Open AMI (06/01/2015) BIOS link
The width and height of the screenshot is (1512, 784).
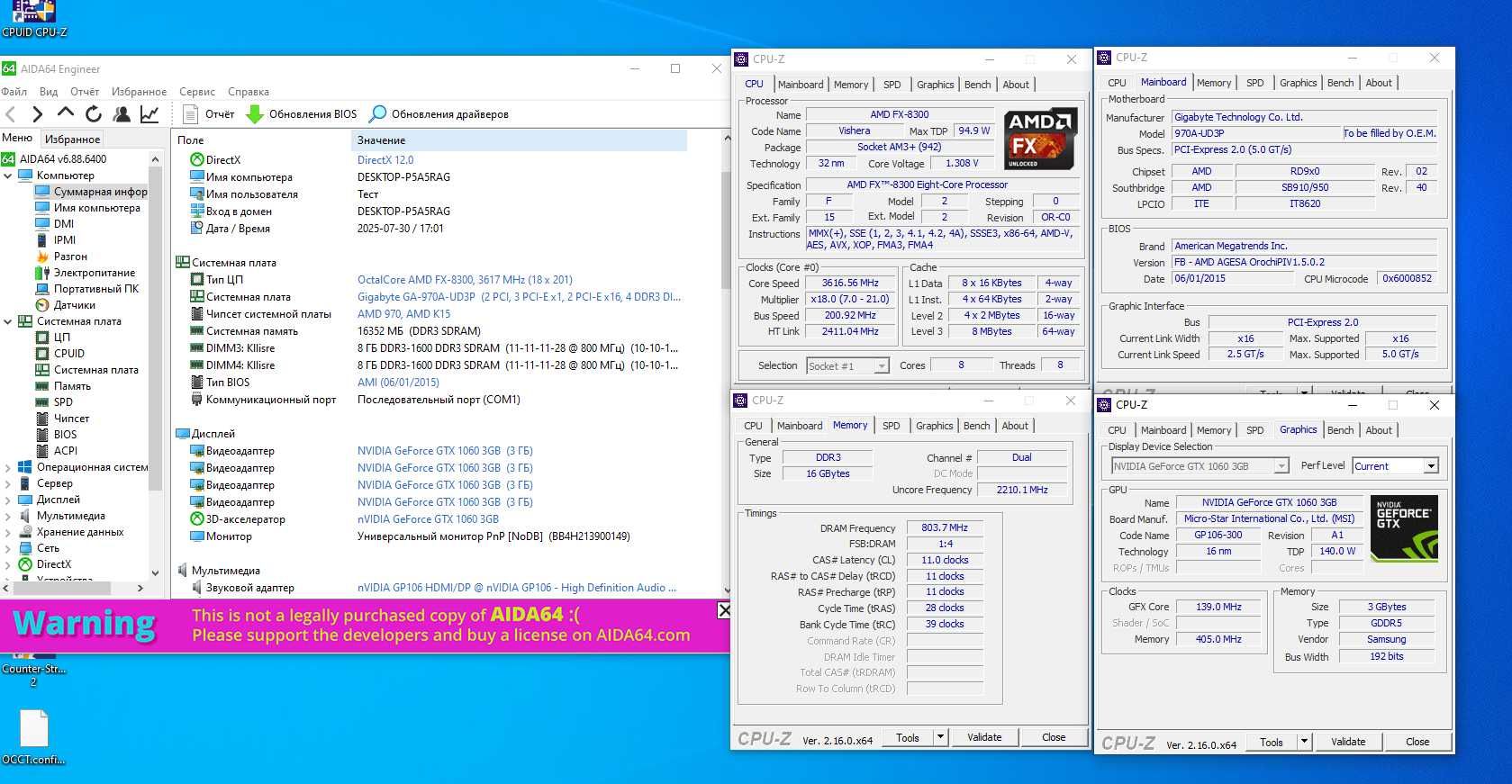[398, 383]
